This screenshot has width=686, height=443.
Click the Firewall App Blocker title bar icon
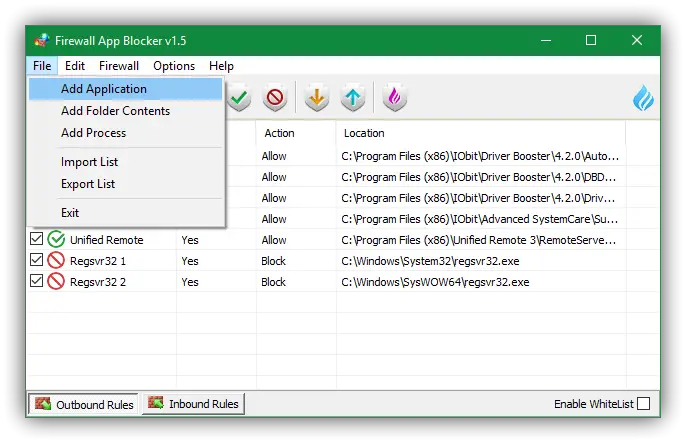click(42, 41)
